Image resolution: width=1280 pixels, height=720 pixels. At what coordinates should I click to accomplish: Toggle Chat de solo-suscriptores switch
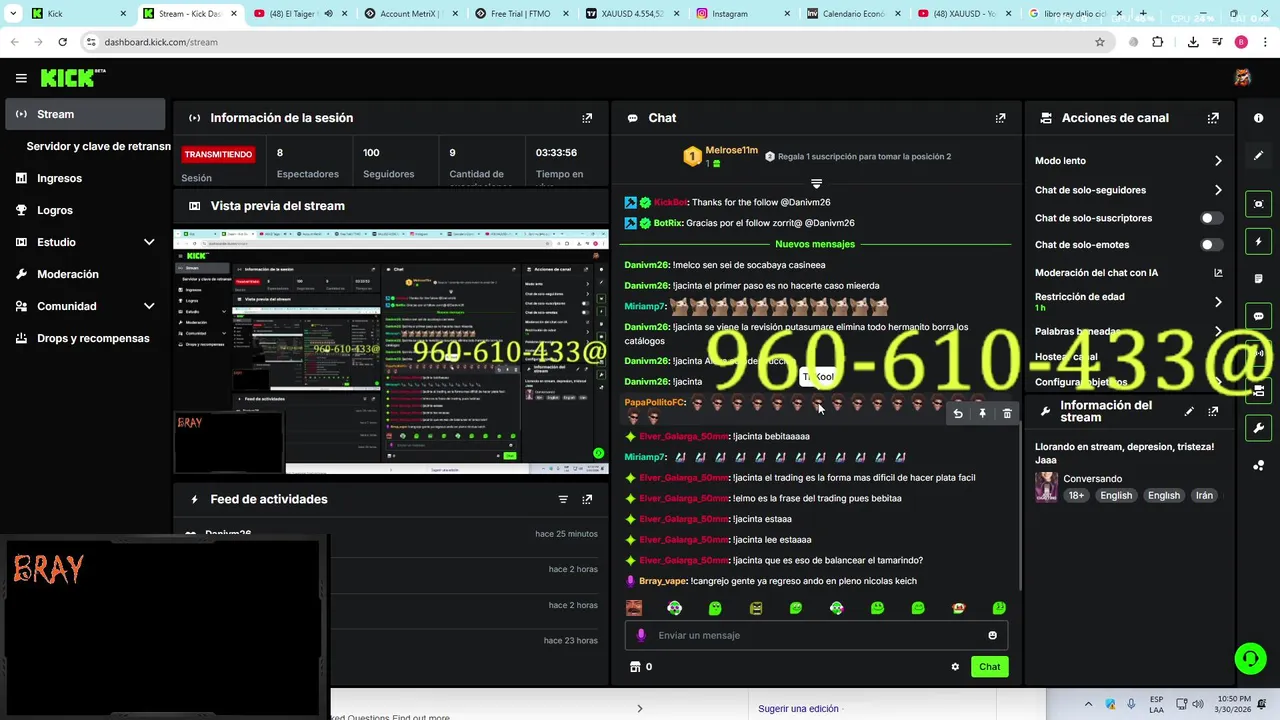[1211, 218]
